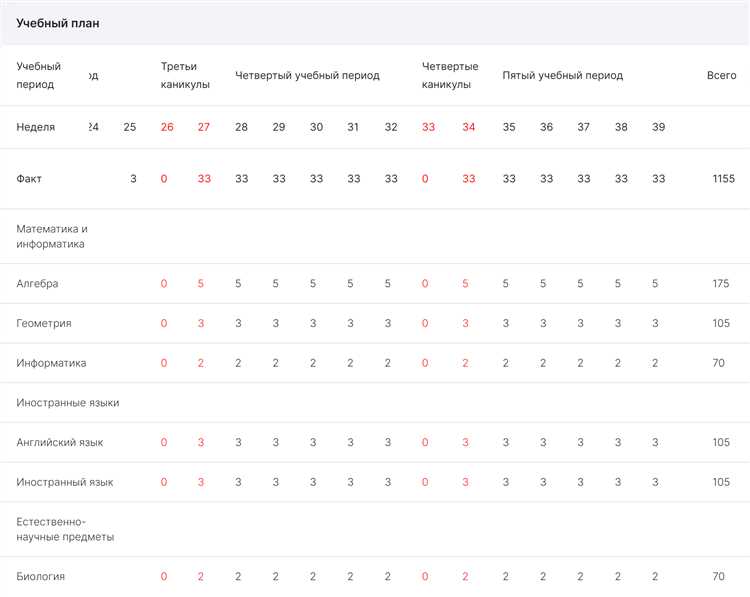
Task: Click the Всего column header
Action: click(721, 76)
